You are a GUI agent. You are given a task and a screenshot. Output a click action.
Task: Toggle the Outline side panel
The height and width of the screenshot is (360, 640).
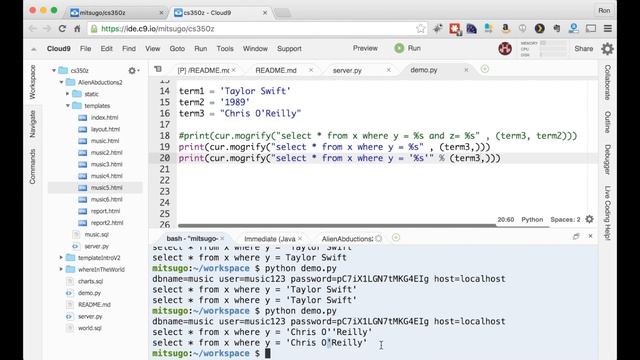[607, 122]
